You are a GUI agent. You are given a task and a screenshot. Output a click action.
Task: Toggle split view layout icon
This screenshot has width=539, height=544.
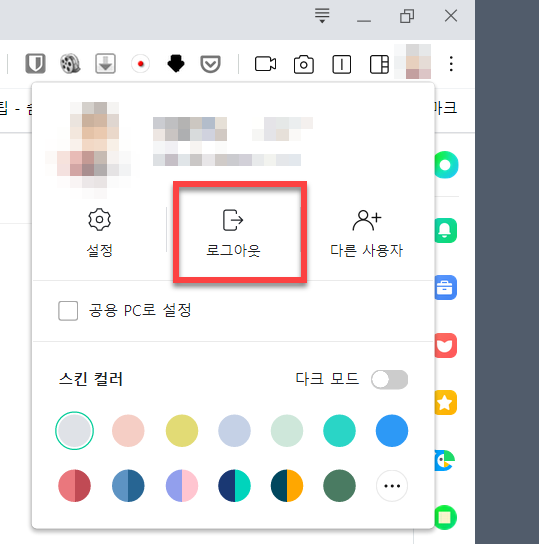[379, 64]
